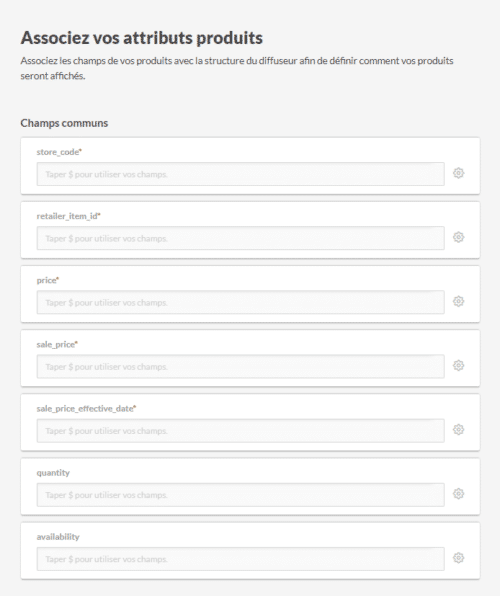Select the availability input field
Screen dimensions: 500x596
[x=240, y=559]
